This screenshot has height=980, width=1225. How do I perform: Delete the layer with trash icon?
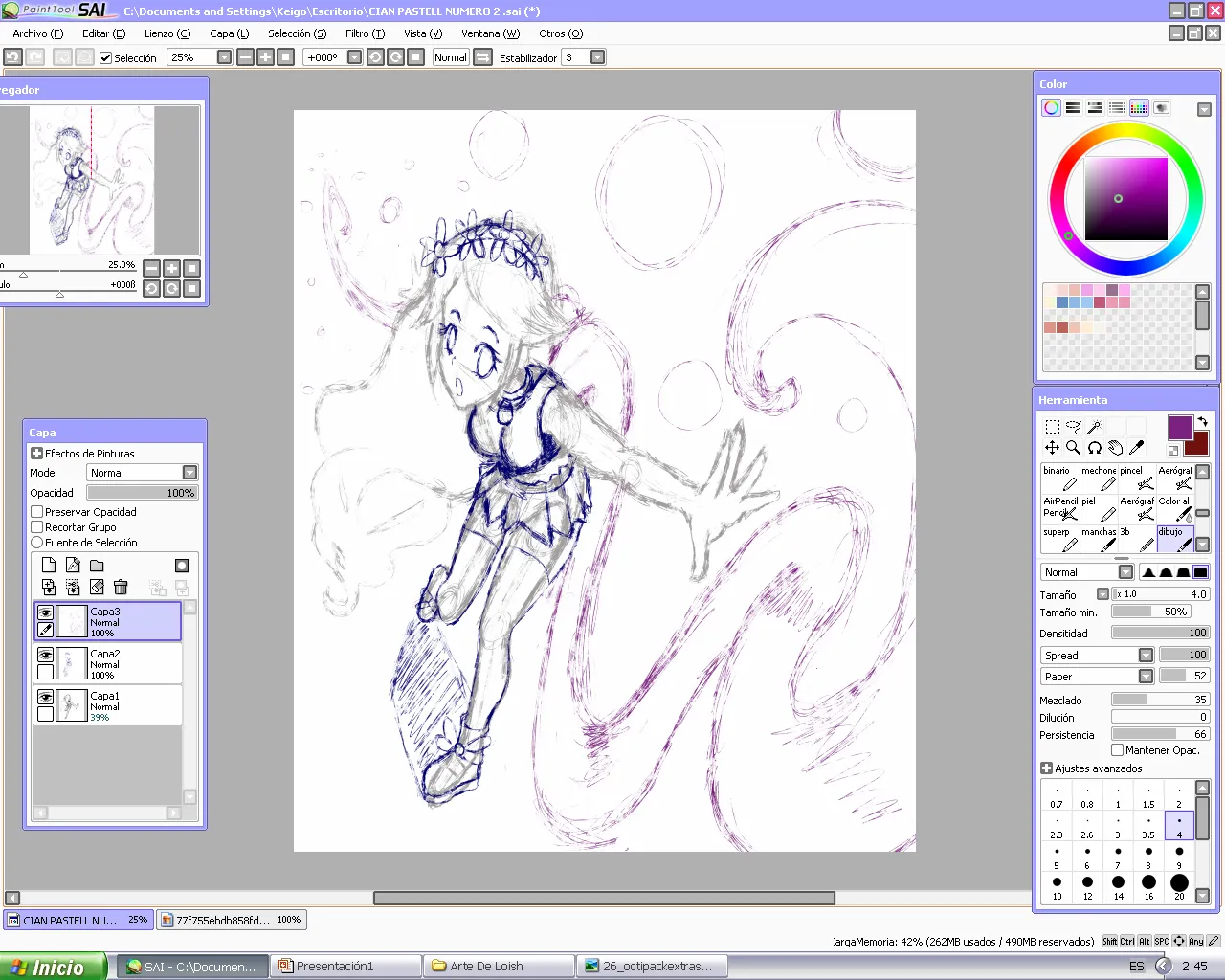[x=121, y=587]
